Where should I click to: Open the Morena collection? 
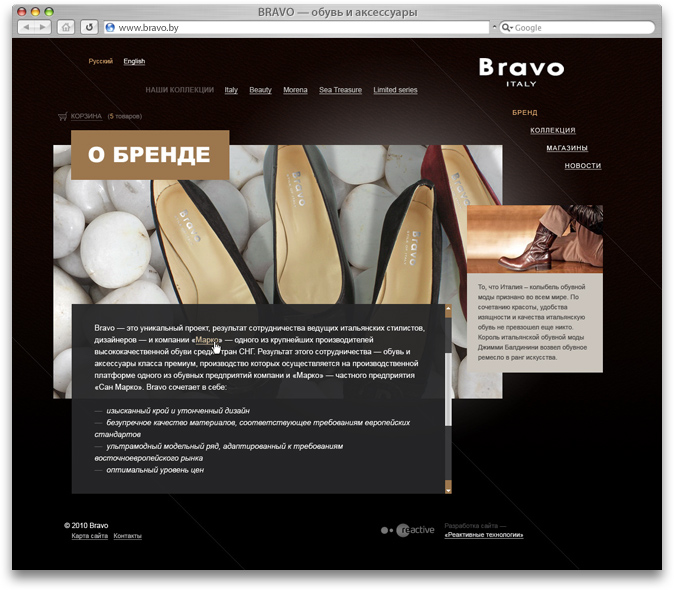pos(295,90)
